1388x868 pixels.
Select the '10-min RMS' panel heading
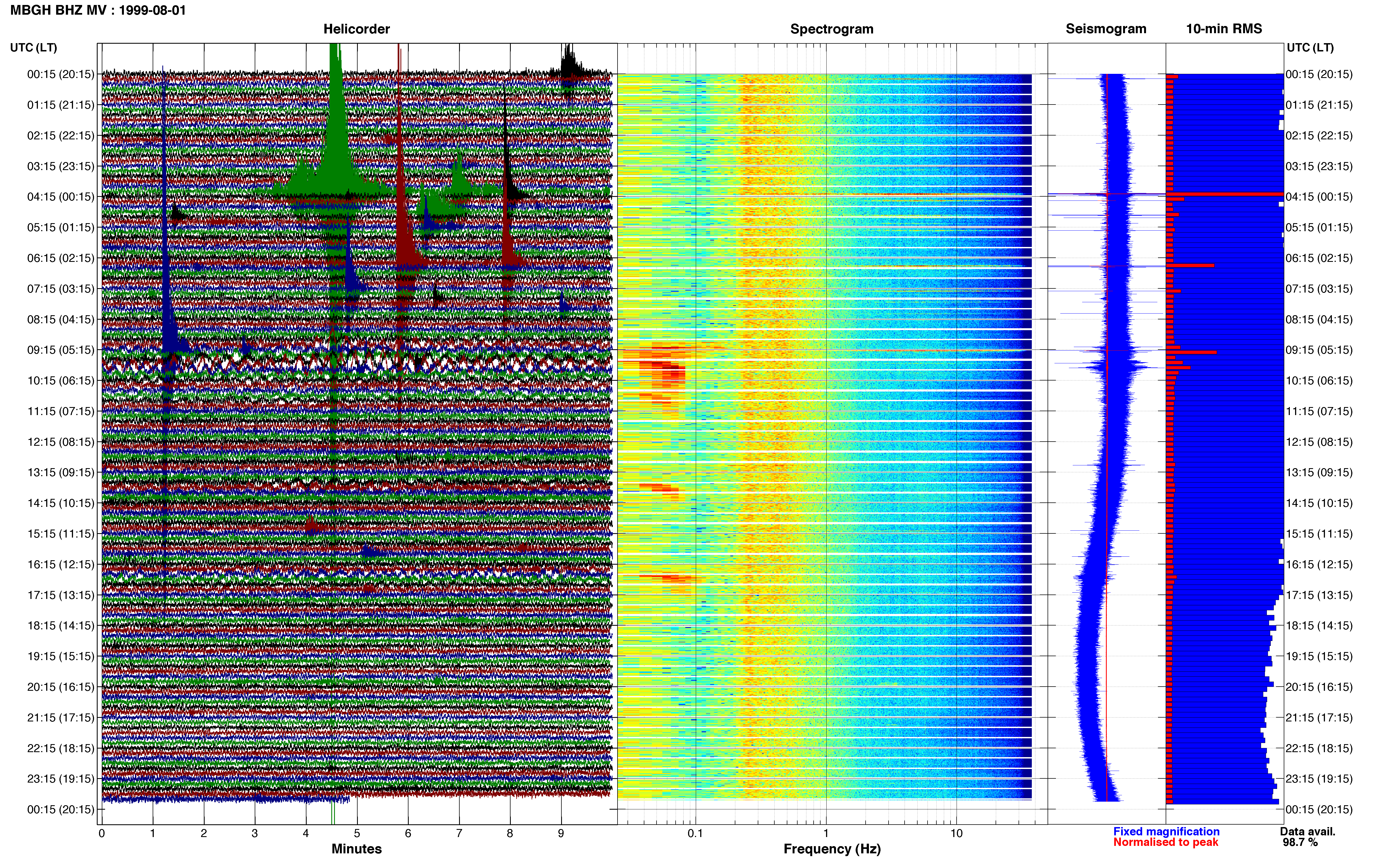coord(1224,29)
